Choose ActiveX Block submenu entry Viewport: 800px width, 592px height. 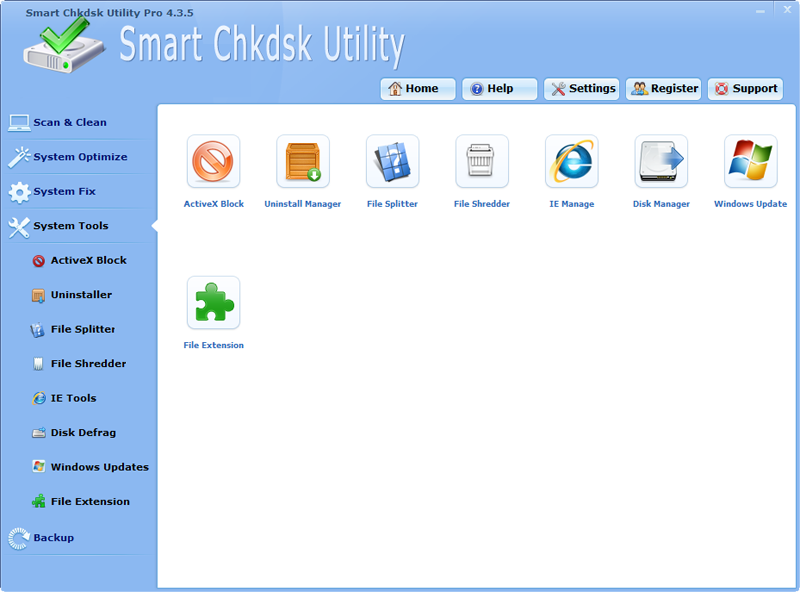88,260
